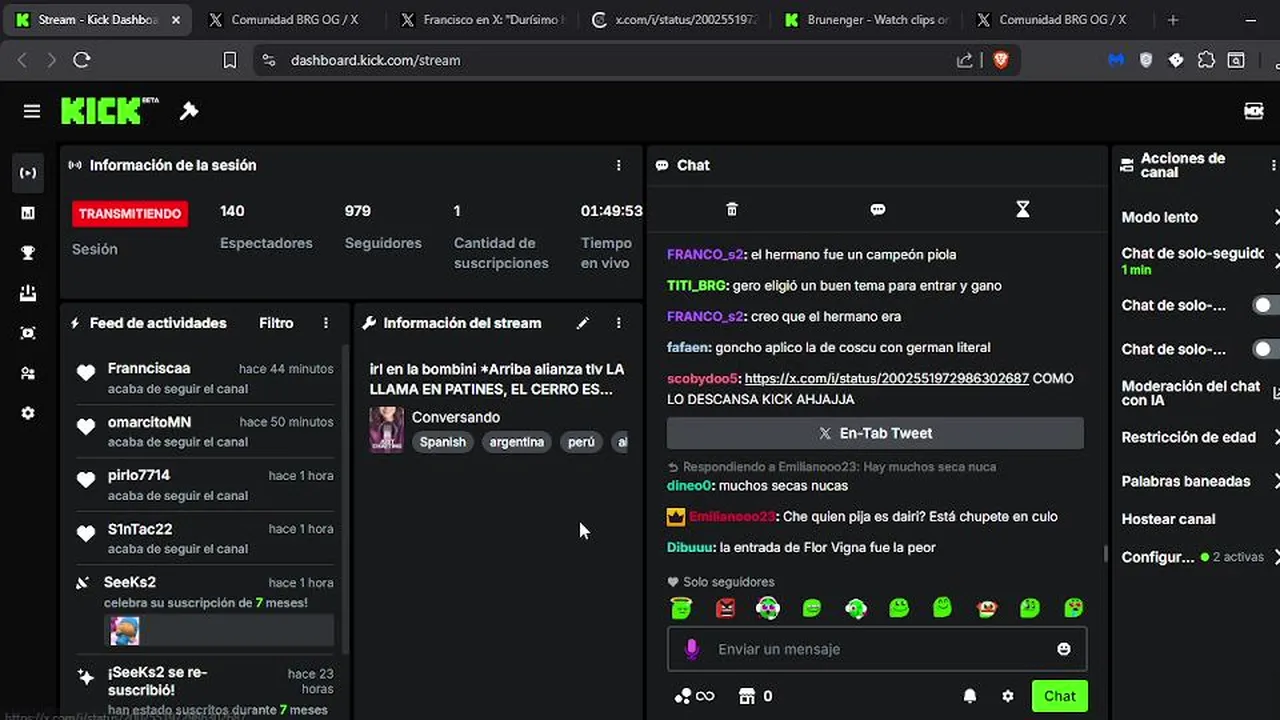Screen dimensions: 1280x720
Task: Toggle the first Chat de solo switch
Action: pyautogui.click(x=1266, y=305)
